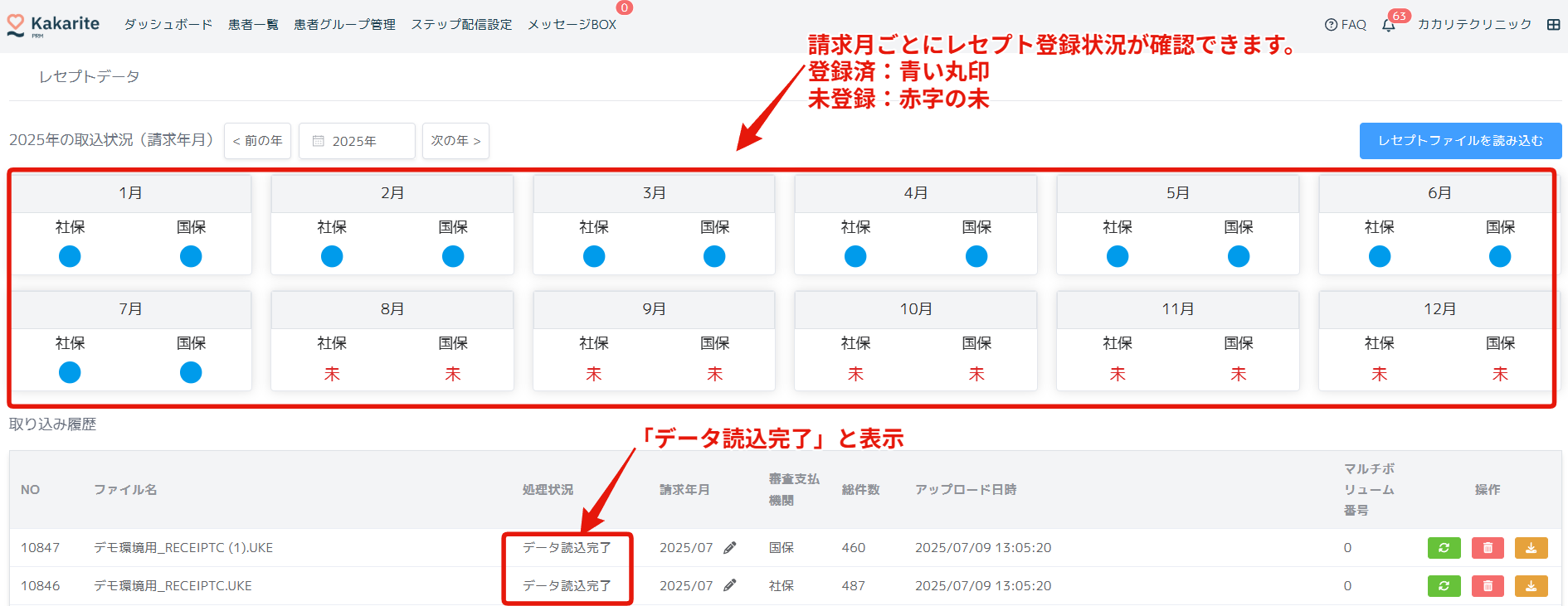Viewport: 1568px width, 606px height.
Task: Open ステップ配信設定 menu
Action: [461, 25]
